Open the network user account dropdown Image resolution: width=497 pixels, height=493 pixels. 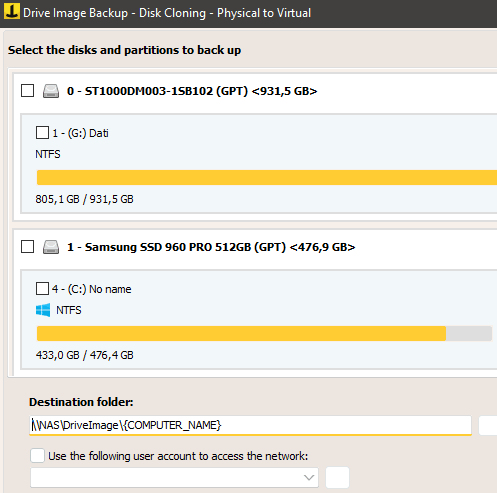[x=174, y=478]
